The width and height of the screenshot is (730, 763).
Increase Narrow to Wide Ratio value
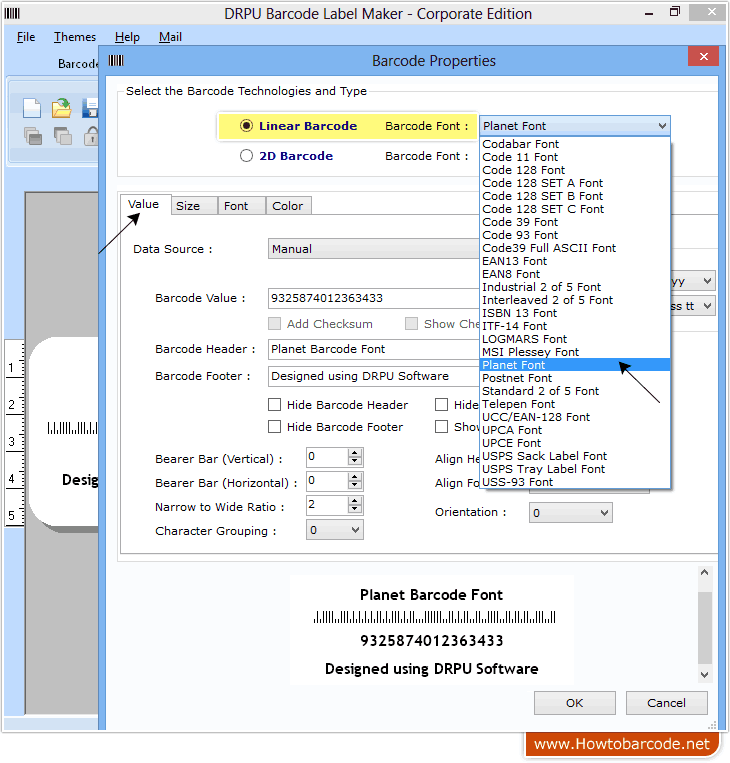tap(355, 501)
